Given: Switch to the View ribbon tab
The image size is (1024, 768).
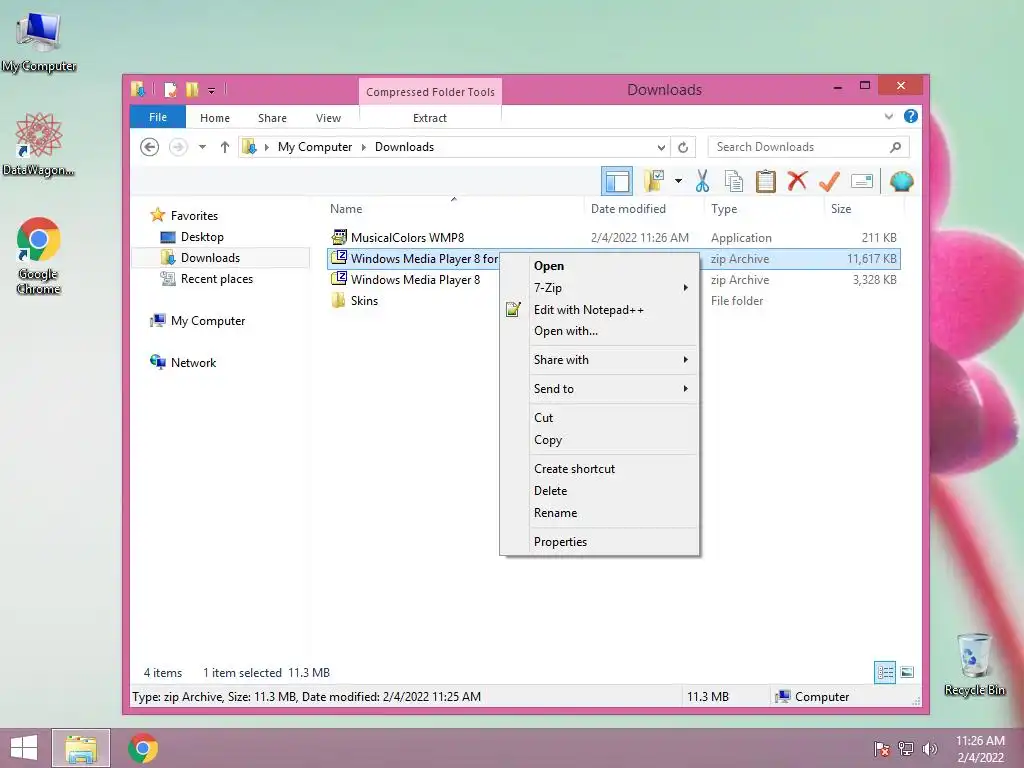Looking at the screenshot, I should pos(328,118).
